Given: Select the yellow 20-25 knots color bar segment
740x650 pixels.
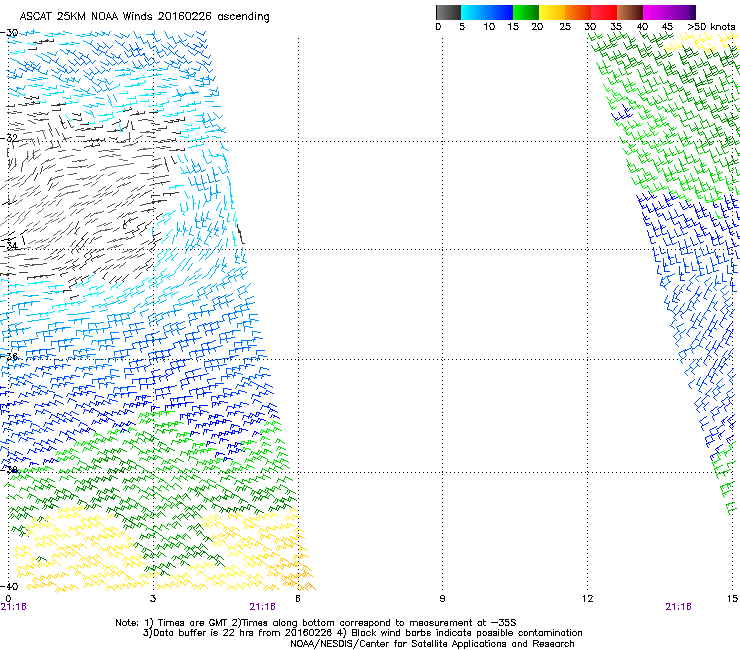Looking at the screenshot, I should pyautogui.click(x=552, y=12).
